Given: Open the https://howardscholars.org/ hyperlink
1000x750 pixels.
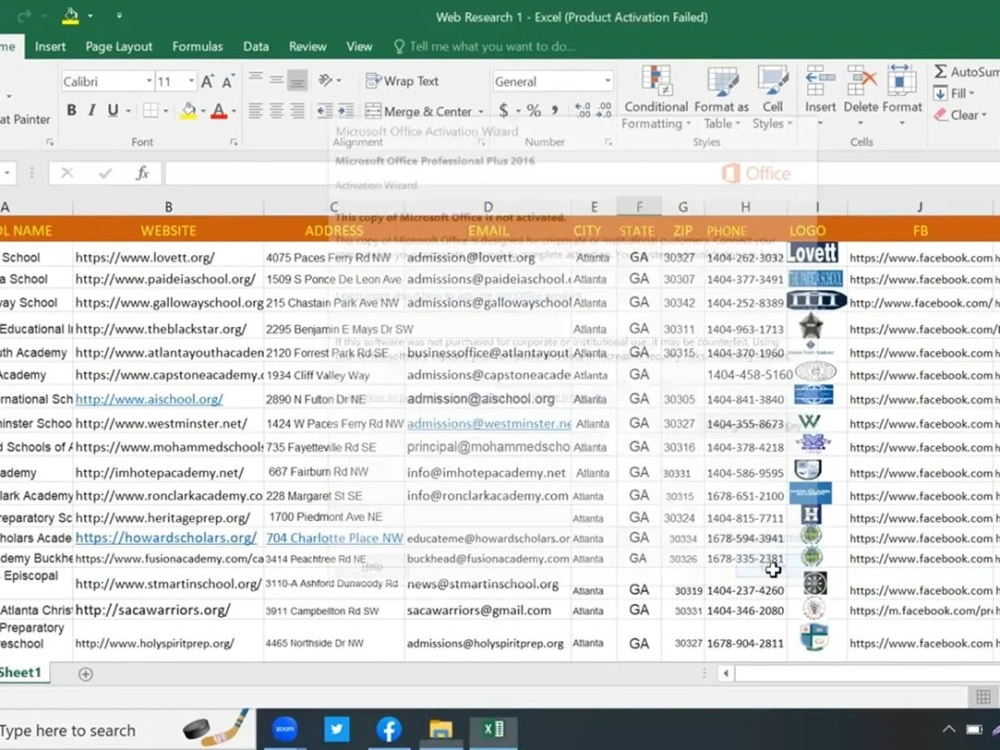Looking at the screenshot, I should pos(166,538).
